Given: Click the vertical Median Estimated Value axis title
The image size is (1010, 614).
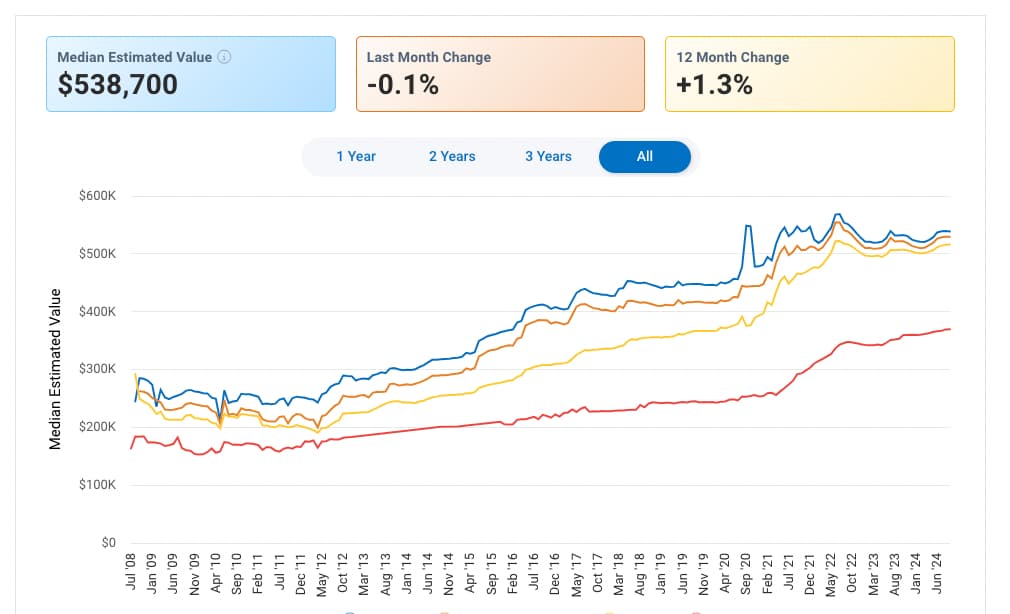Looking at the screenshot, I should pyautogui.click(x=55, y=369).
